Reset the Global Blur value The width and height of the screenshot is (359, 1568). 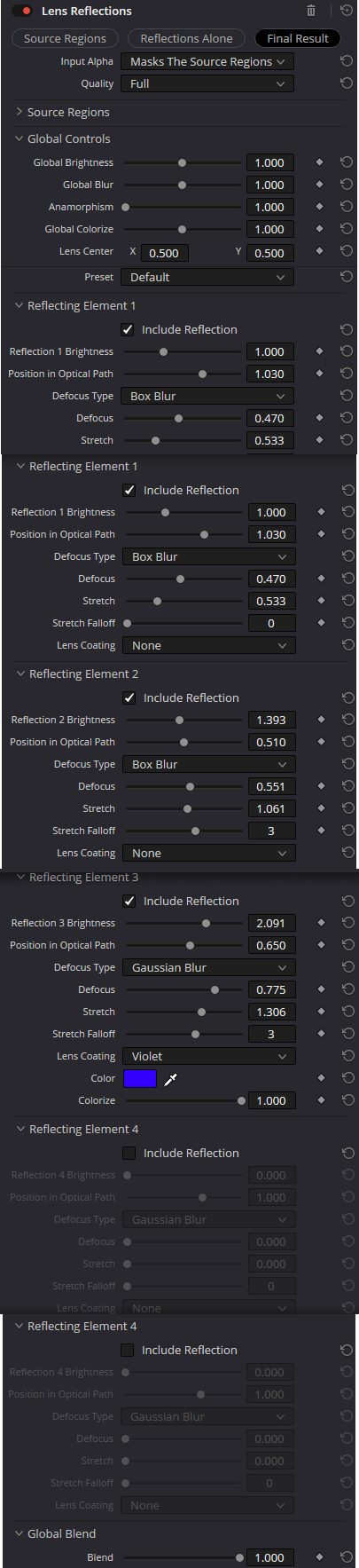pyautogui.click(x=346, y=185)
